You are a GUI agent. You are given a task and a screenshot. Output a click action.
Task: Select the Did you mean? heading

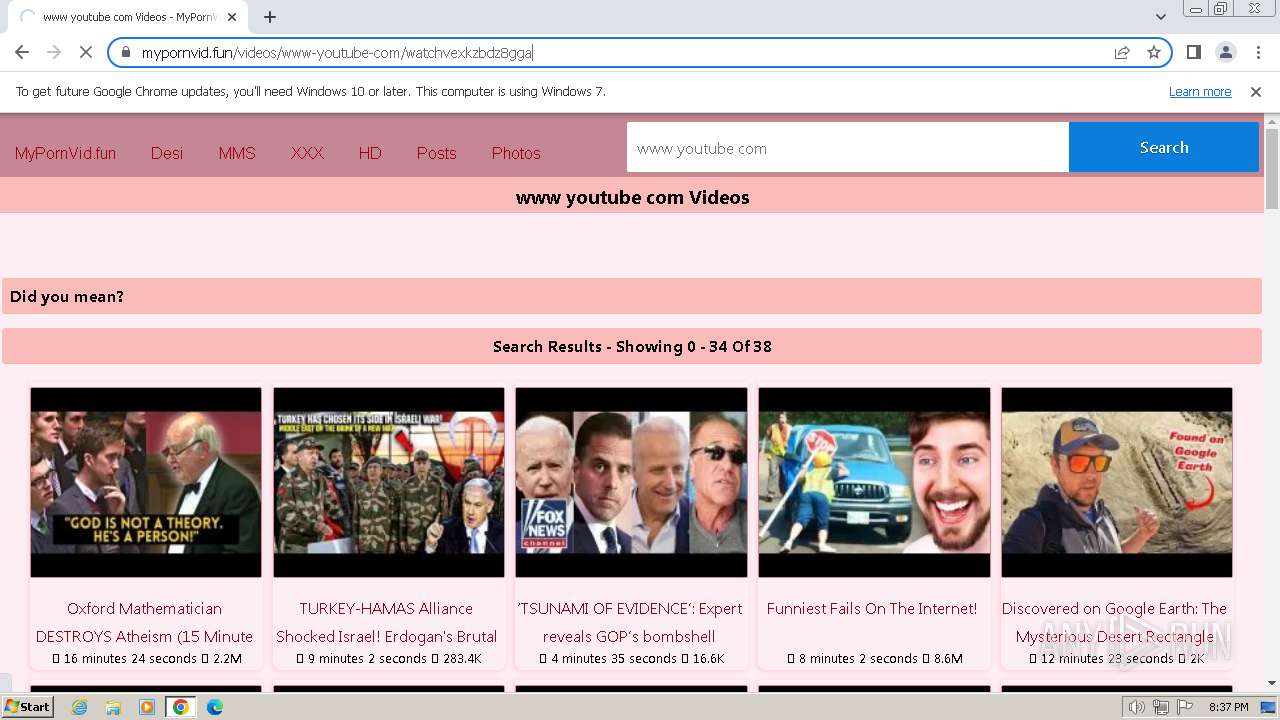coord(67,296)
